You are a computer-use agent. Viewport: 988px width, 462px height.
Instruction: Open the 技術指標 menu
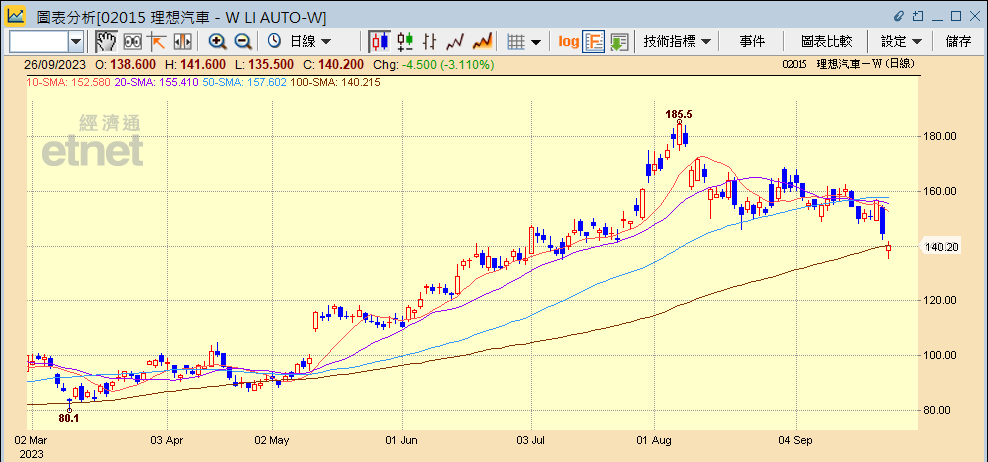pos(677,41)
